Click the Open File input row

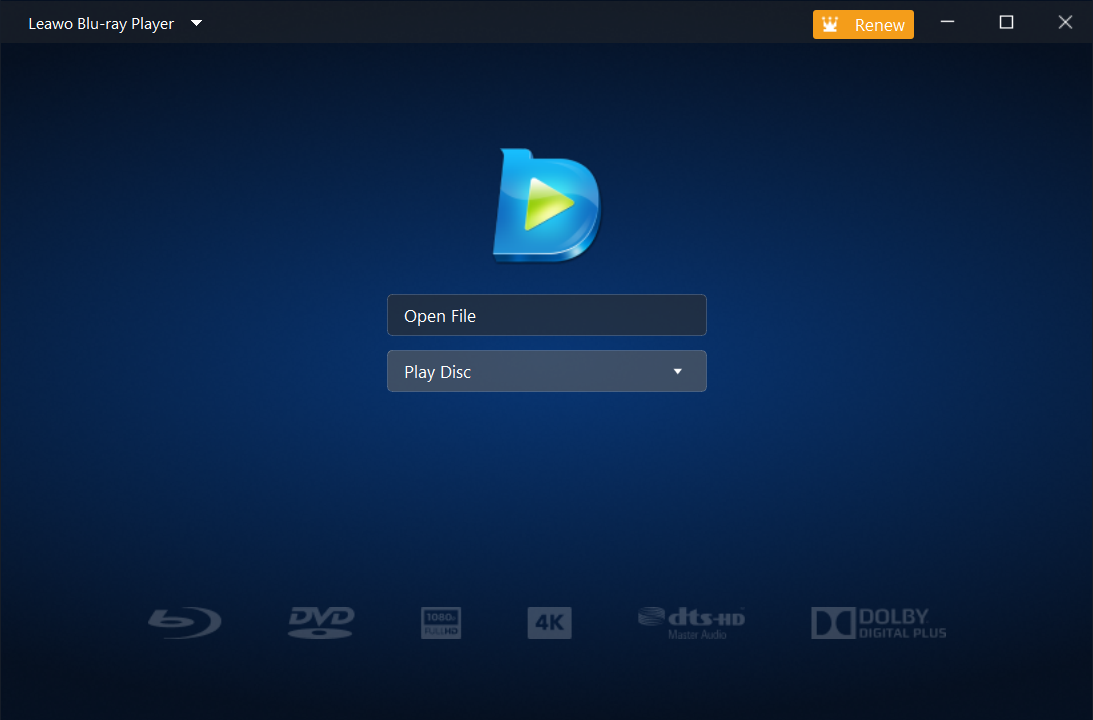(546, 315)
